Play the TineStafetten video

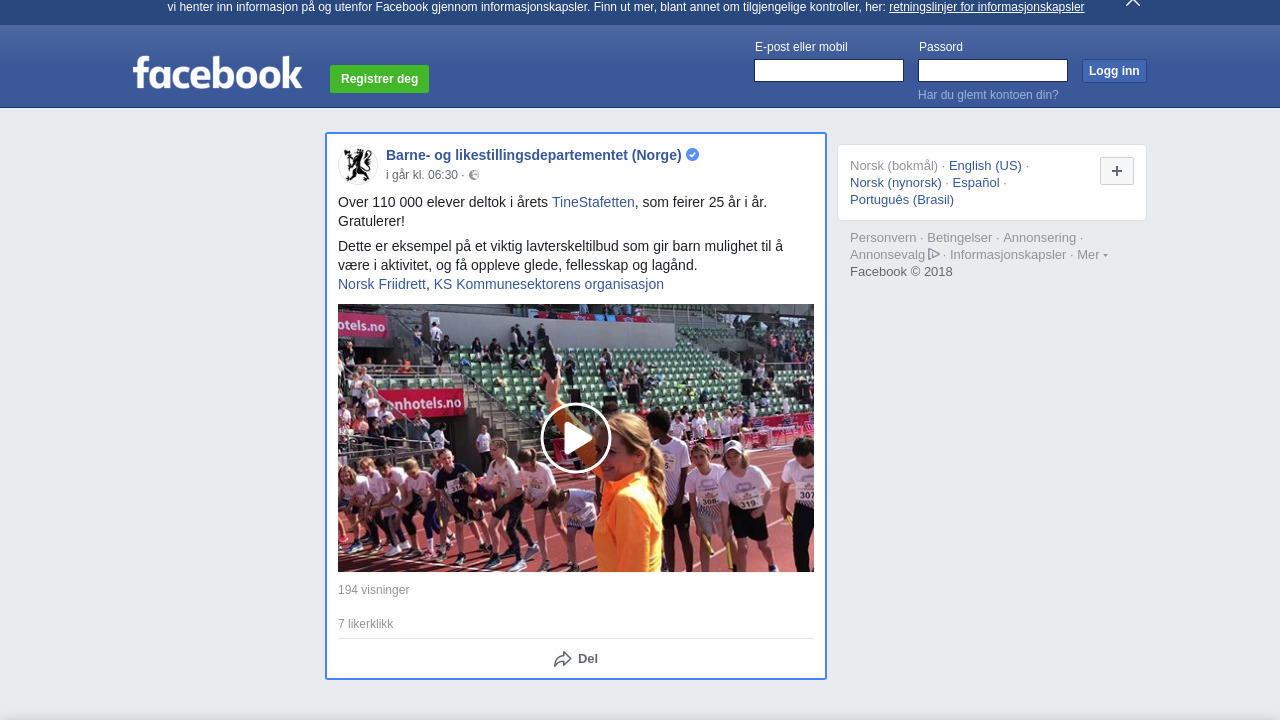coord(576,438)
